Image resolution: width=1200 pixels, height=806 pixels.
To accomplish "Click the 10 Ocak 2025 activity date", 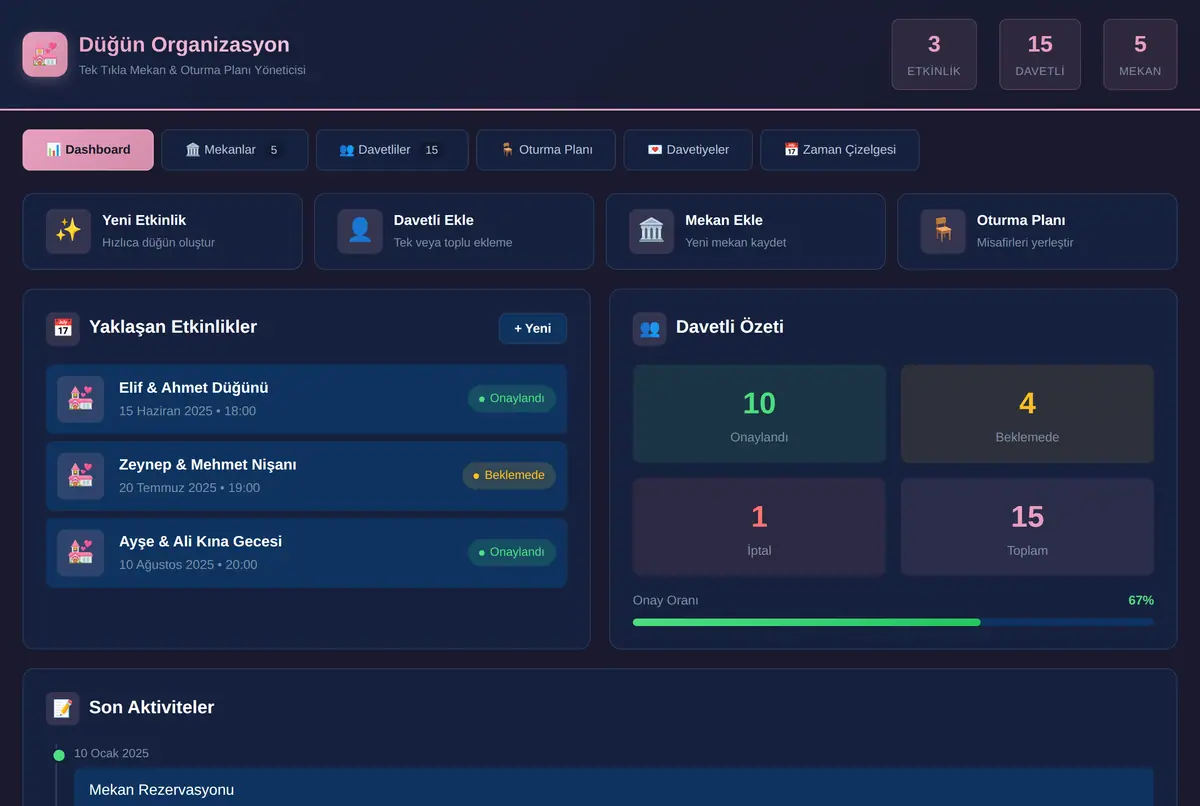I will click(x=111, y=753).
